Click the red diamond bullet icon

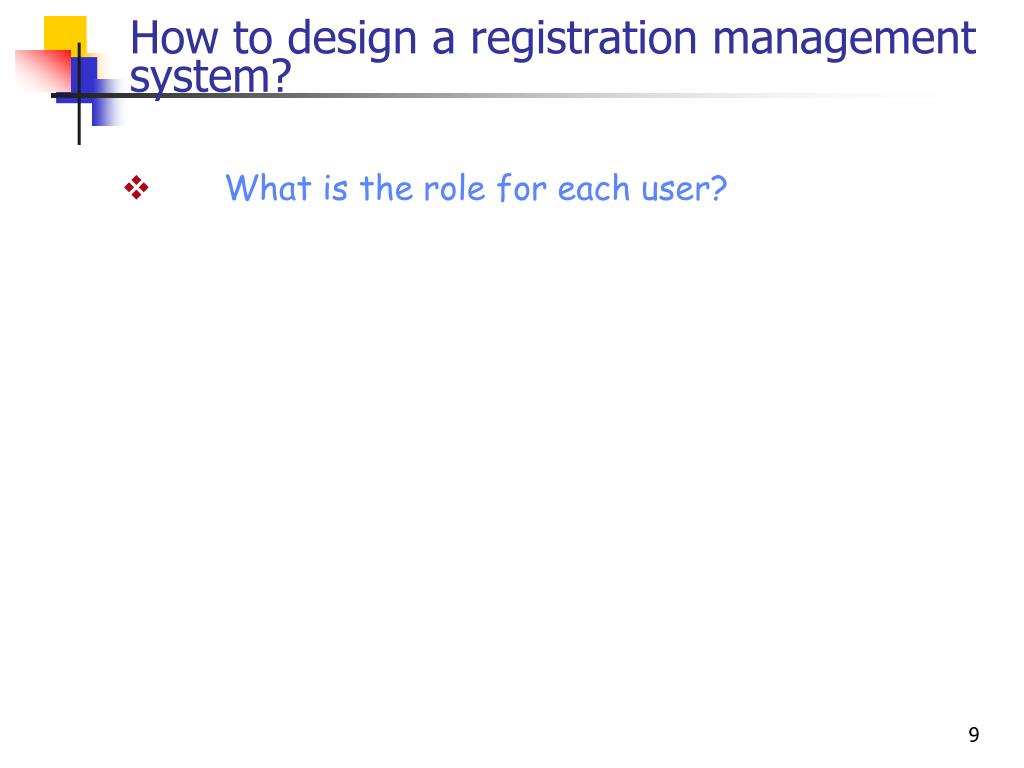[136, 188]
